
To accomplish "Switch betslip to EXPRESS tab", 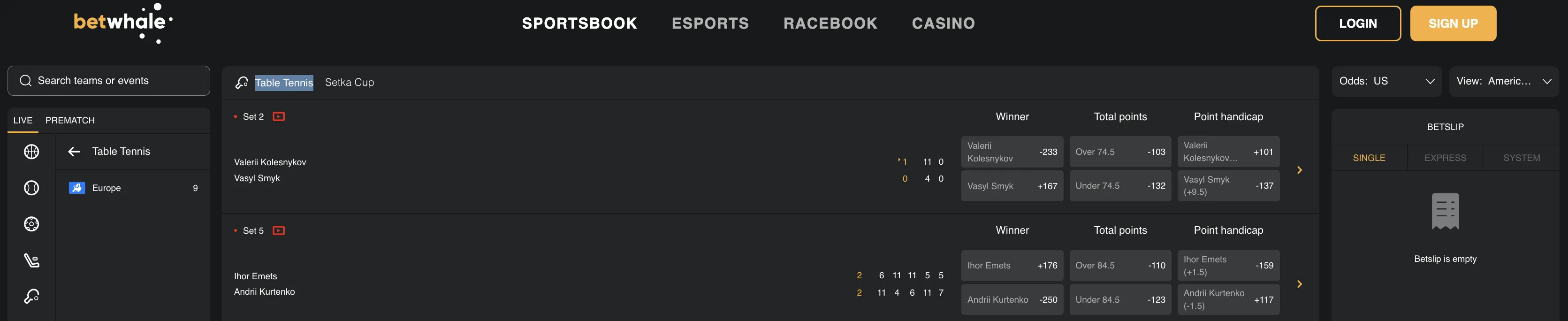I will click(1445, 158).
